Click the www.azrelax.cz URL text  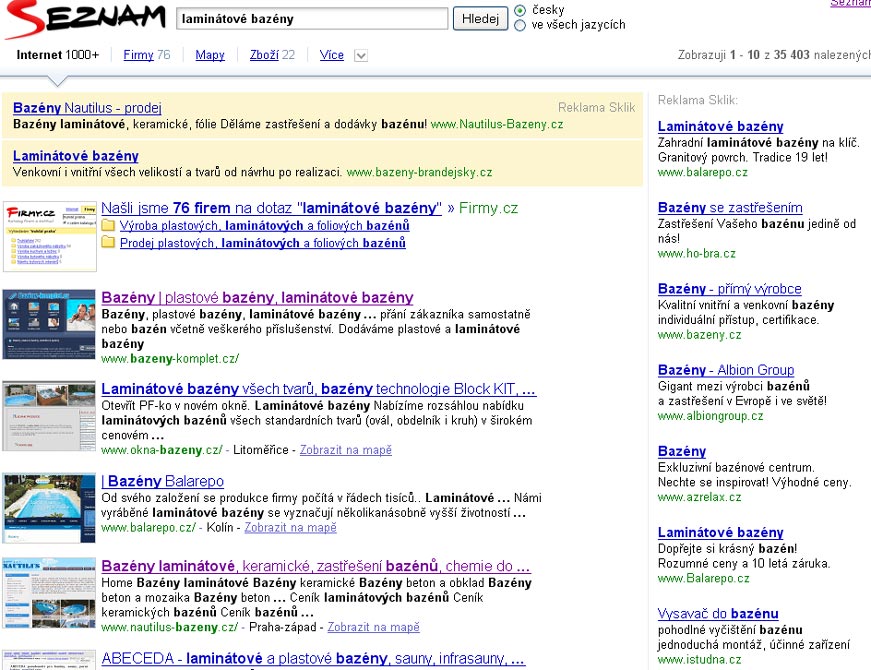[699, 497]
